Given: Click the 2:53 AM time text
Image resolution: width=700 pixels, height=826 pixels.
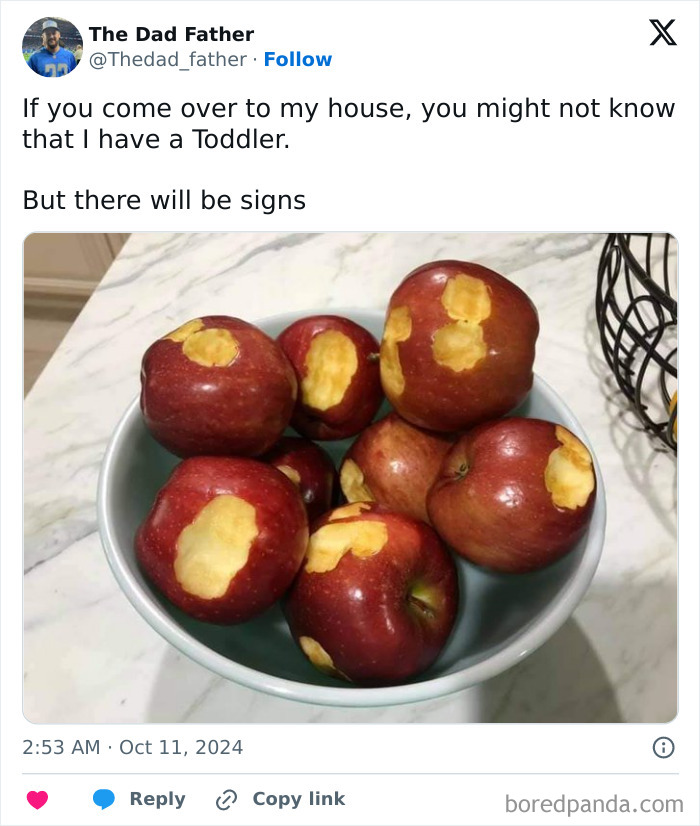Looking at the screenshot, I should point(61,748).
